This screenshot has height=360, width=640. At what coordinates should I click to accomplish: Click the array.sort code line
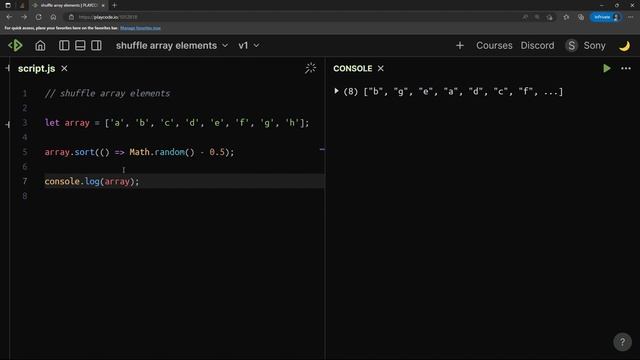tap(139, 152)
